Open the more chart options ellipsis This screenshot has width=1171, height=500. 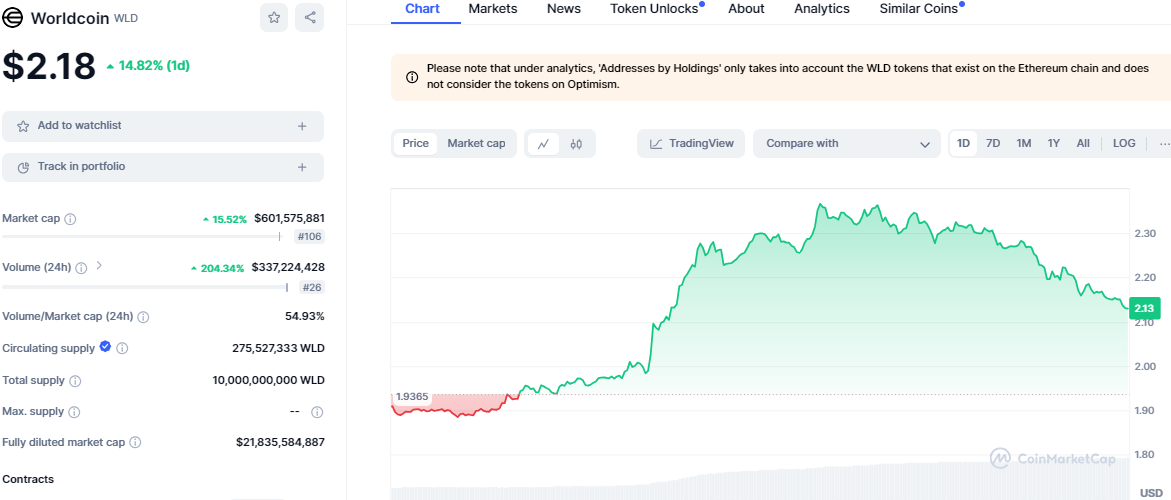(x=1164, y=143)
